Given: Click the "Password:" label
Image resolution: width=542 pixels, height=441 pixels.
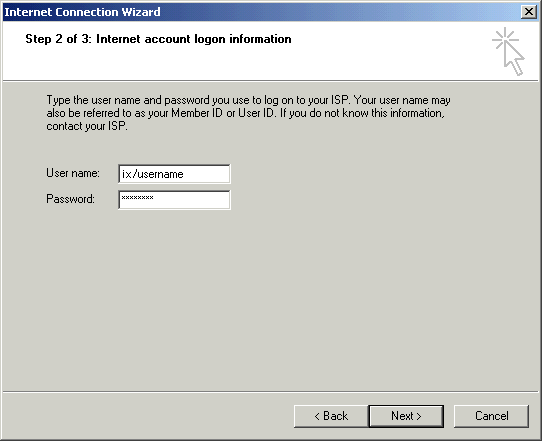Looking at the screenshot, I should [71, 199].
